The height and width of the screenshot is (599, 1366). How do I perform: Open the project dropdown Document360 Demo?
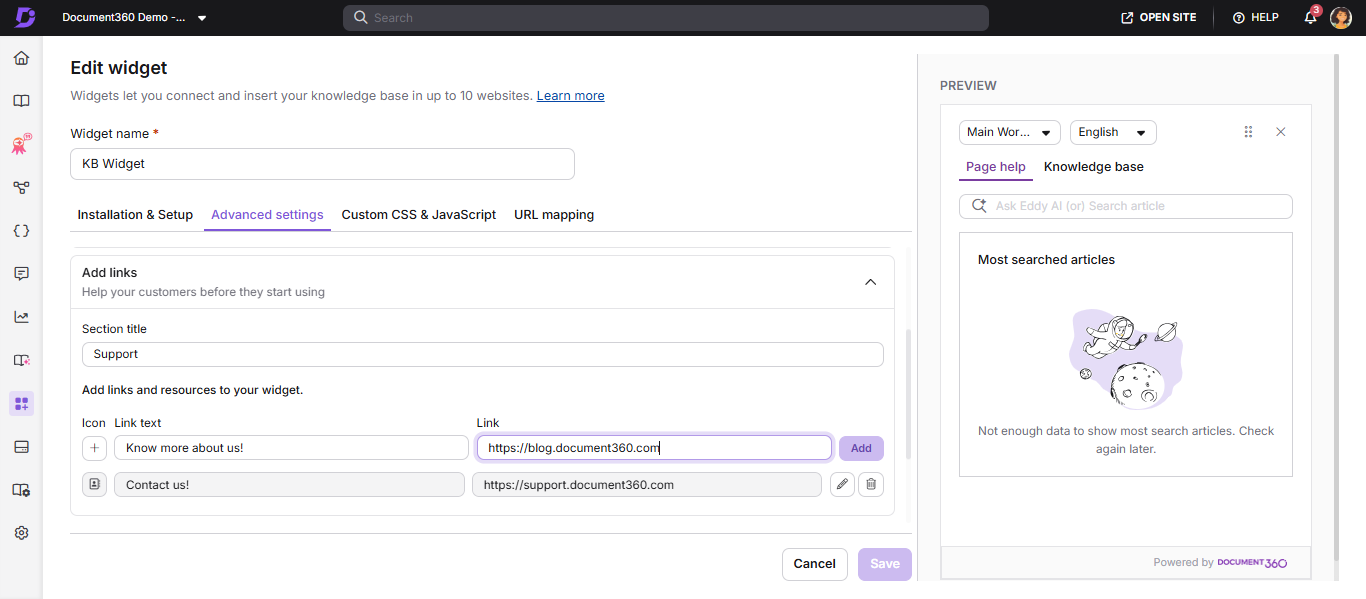pos(134,18)
